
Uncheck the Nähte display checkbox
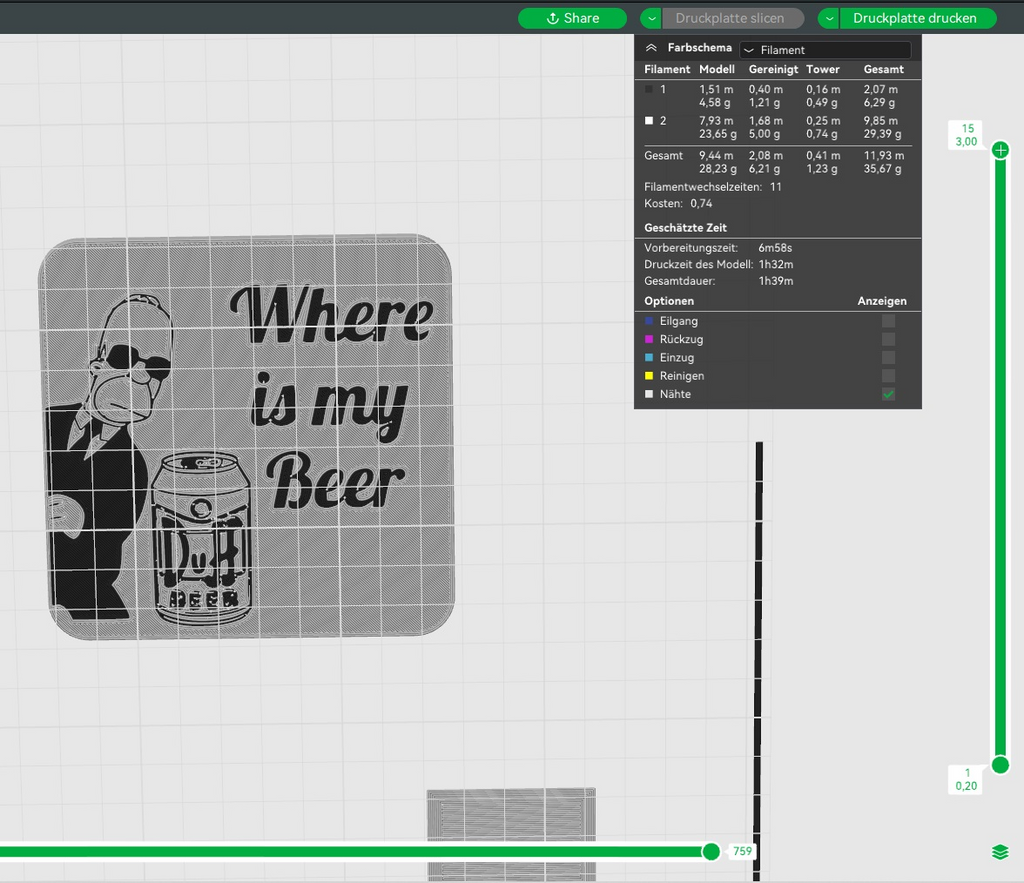click(x=888, y=394)
